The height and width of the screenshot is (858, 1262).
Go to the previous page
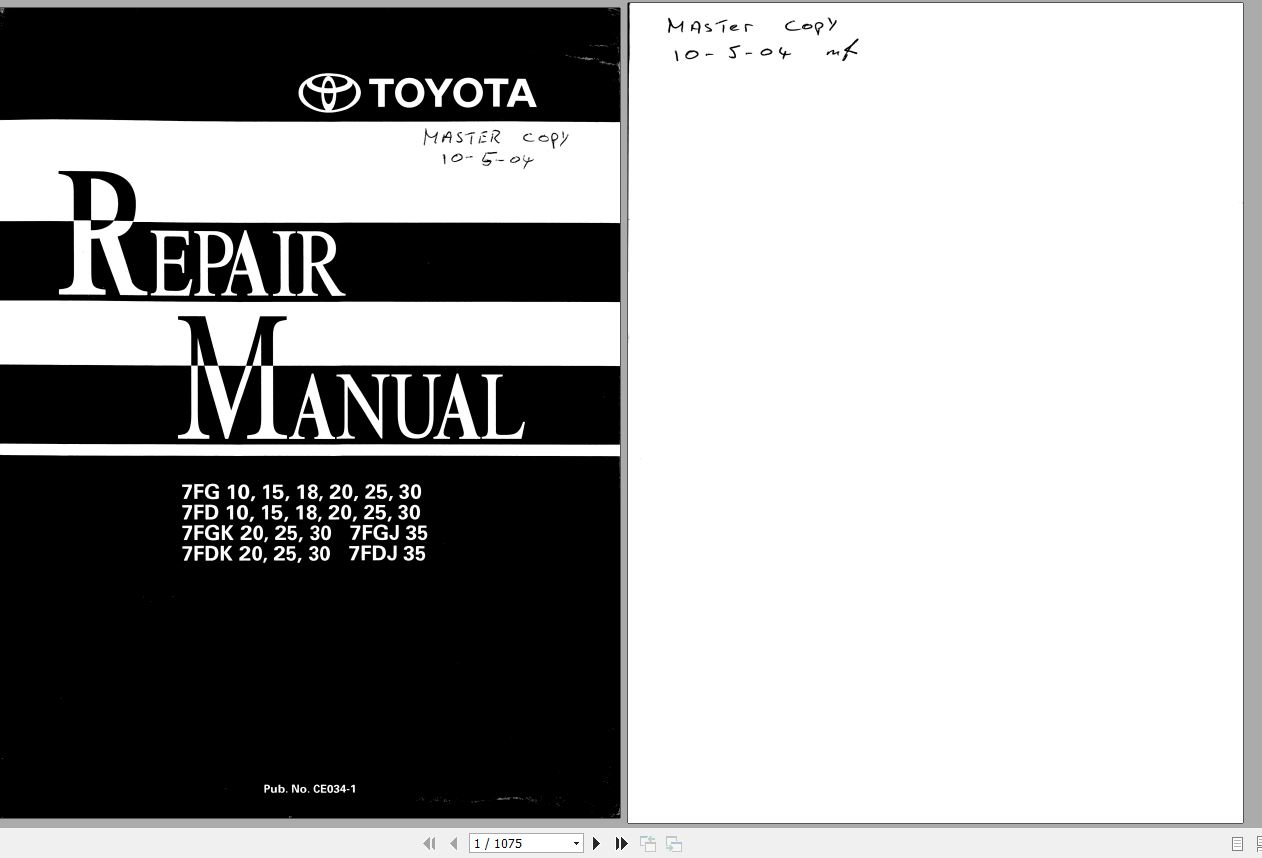tap(453, 844)
